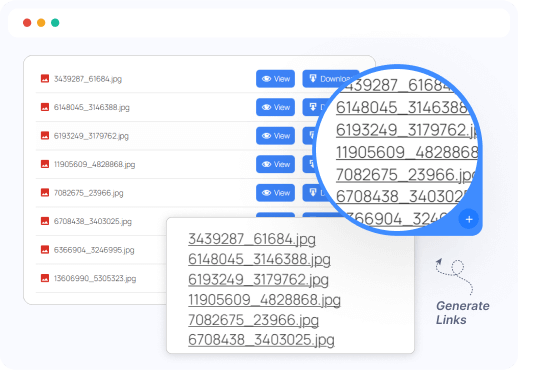The height and width of the screenshot is (370, 549).
Task: Click the image icon beside 7082675_23966.jpg
Action: point(45,193)
